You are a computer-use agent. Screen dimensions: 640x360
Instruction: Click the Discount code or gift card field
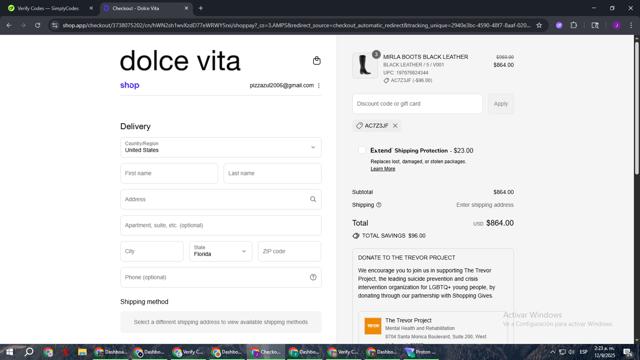[x=417, y=104]
